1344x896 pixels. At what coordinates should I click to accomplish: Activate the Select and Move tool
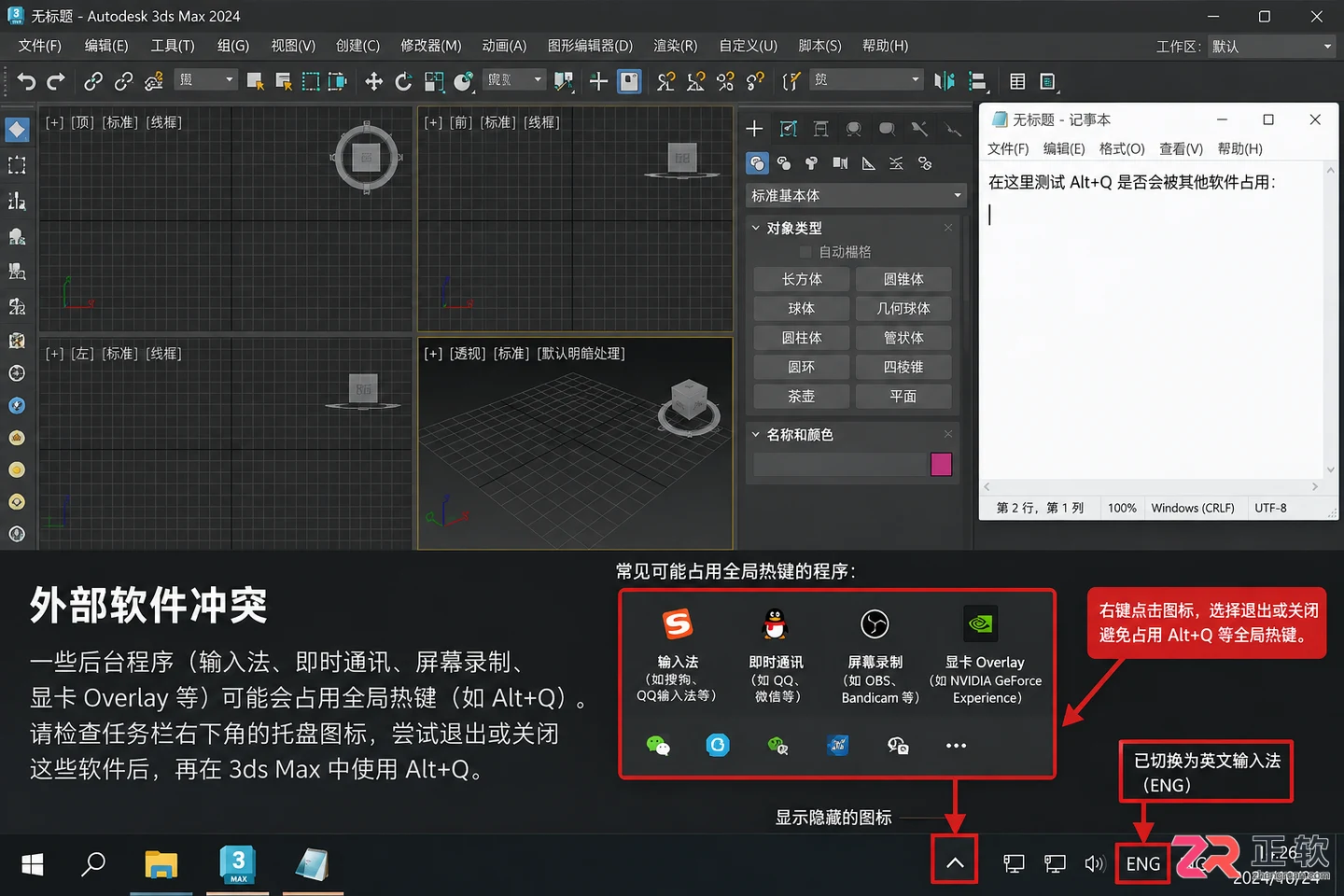[373, 81]
